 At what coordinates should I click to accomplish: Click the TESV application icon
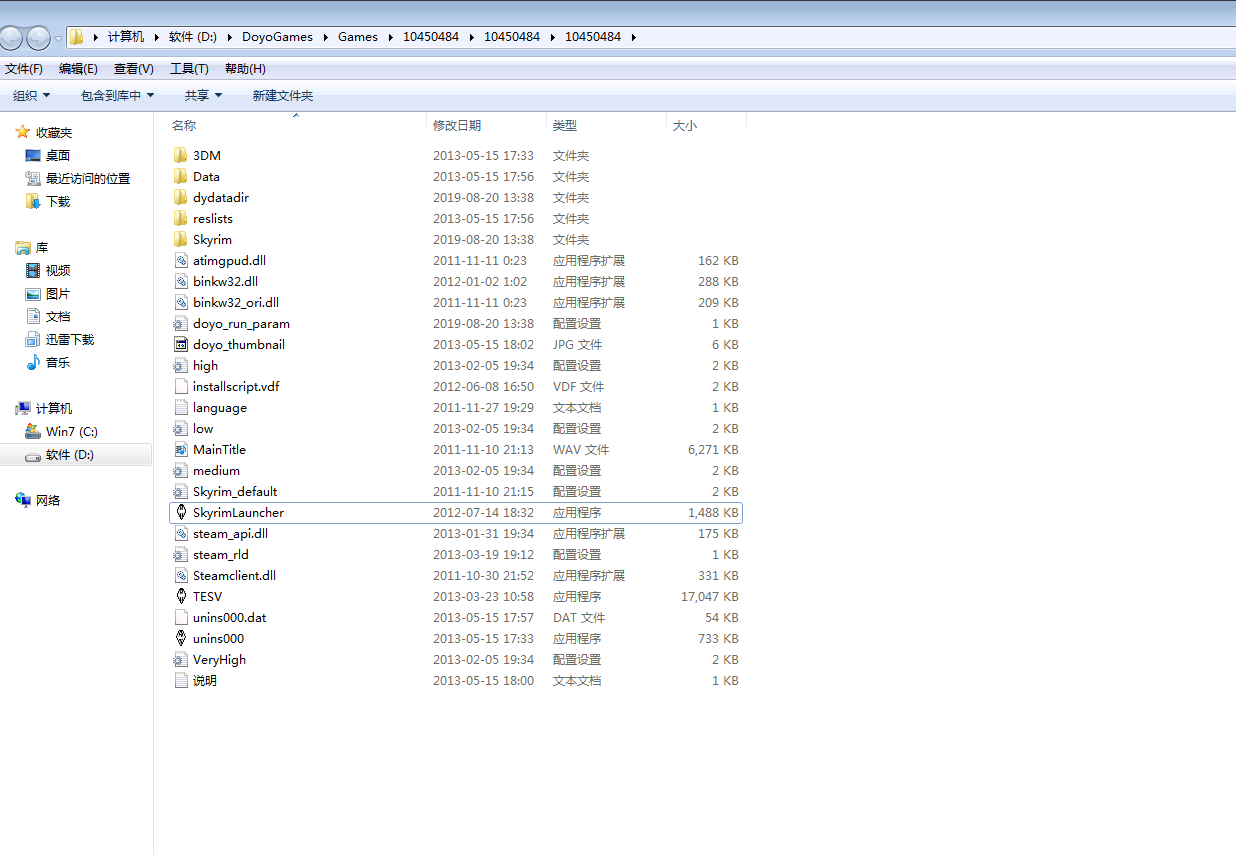(x=180, y=596)
